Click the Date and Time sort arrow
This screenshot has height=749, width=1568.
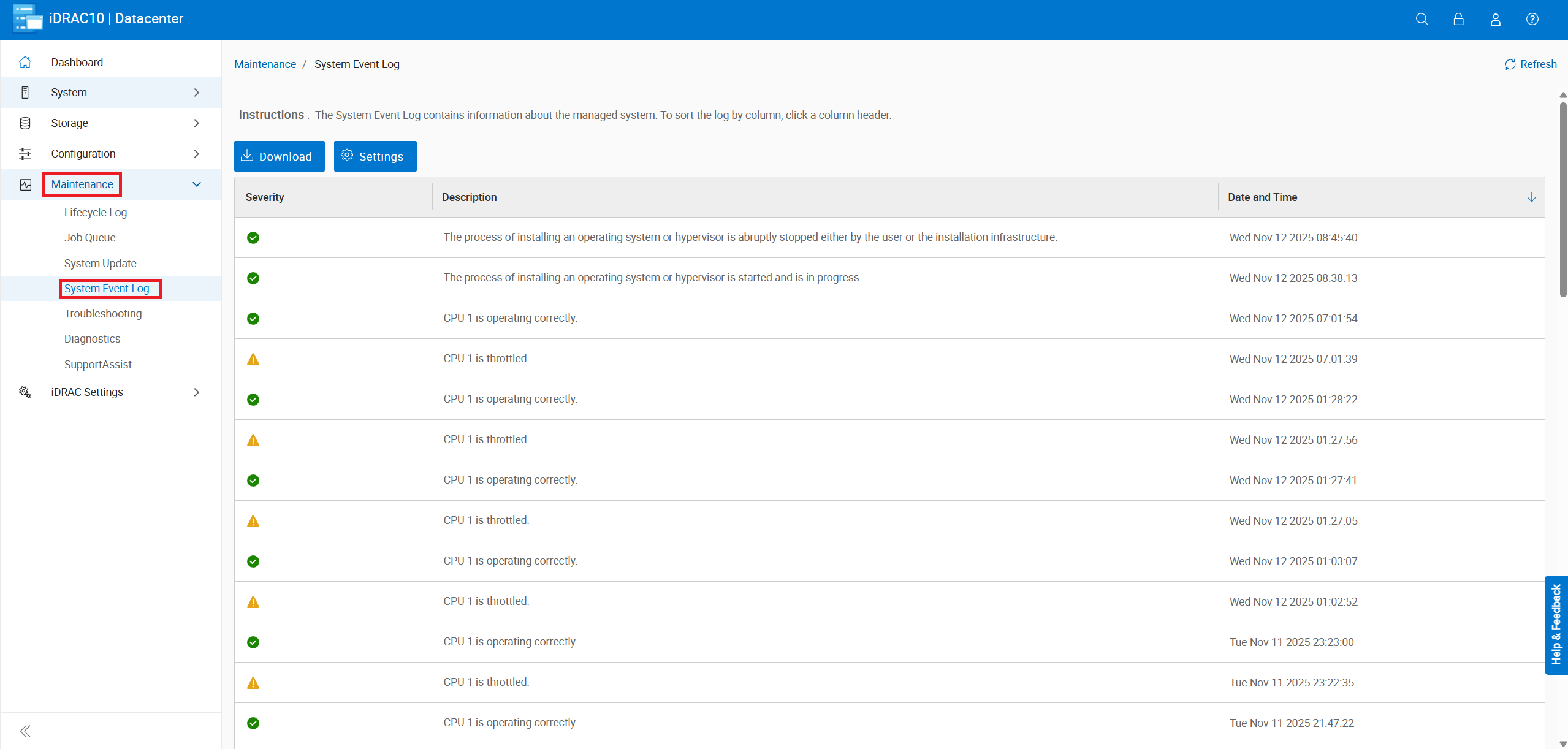[1531, 197]
